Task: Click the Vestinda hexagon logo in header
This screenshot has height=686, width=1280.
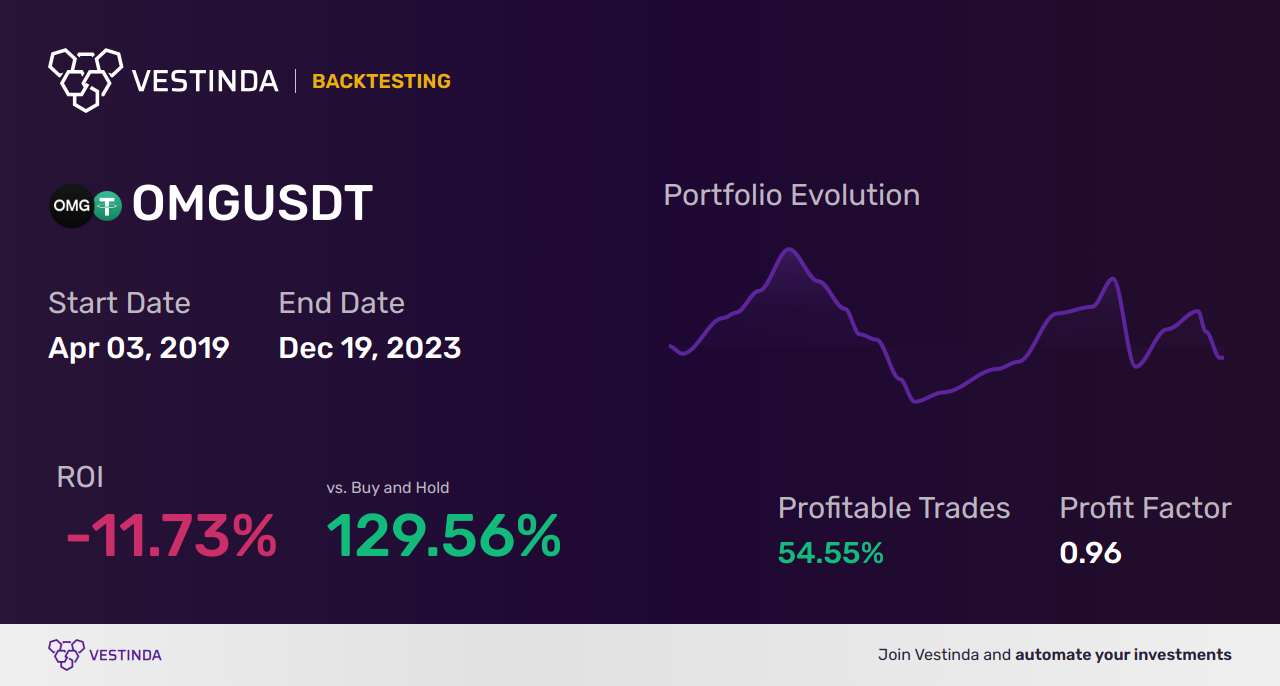Action: click(x=86, y=79)
